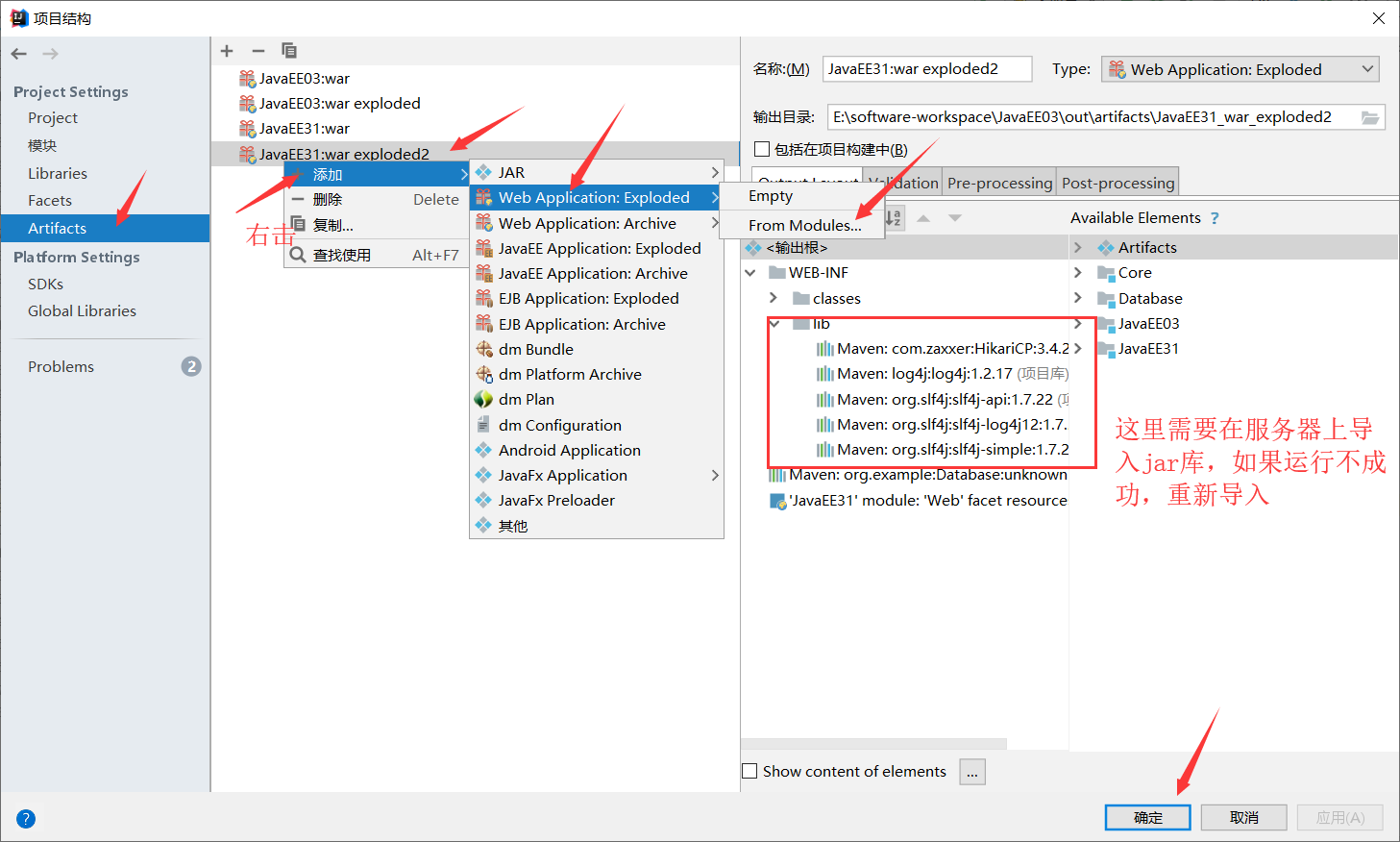Viewport: 1400px width, 842px height.
Task: Toggle 包括在项目构建中 checkbox
Action: (762, 149)
